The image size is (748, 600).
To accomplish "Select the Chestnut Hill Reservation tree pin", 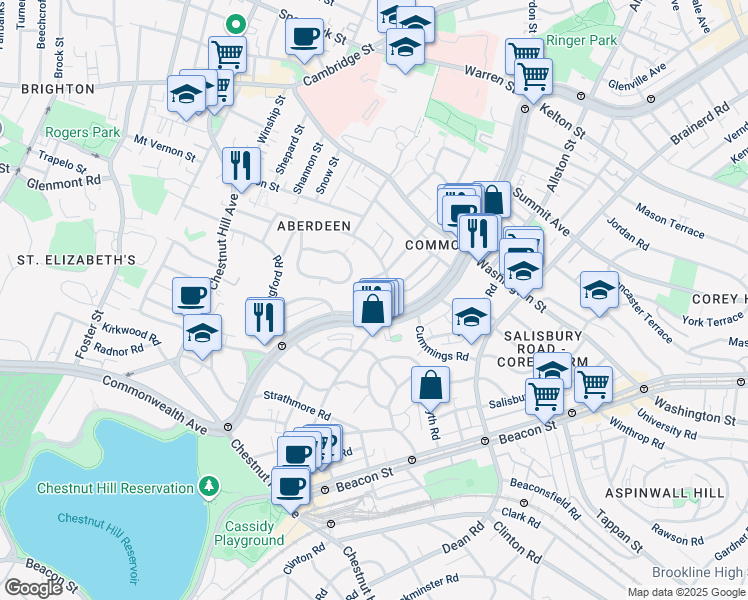I will [x=208, y=486].
